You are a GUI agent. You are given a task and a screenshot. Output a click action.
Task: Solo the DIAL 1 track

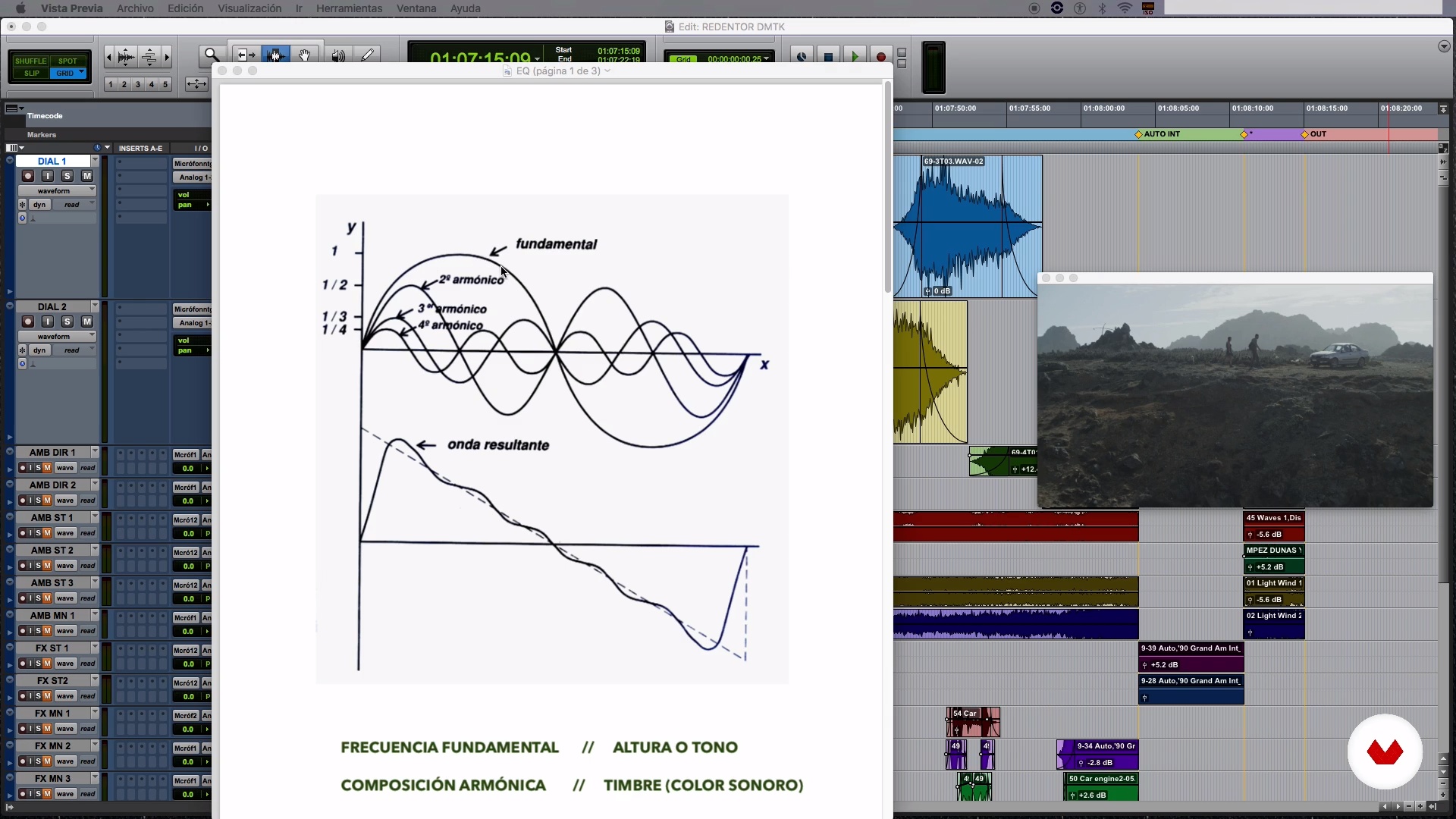67,176
